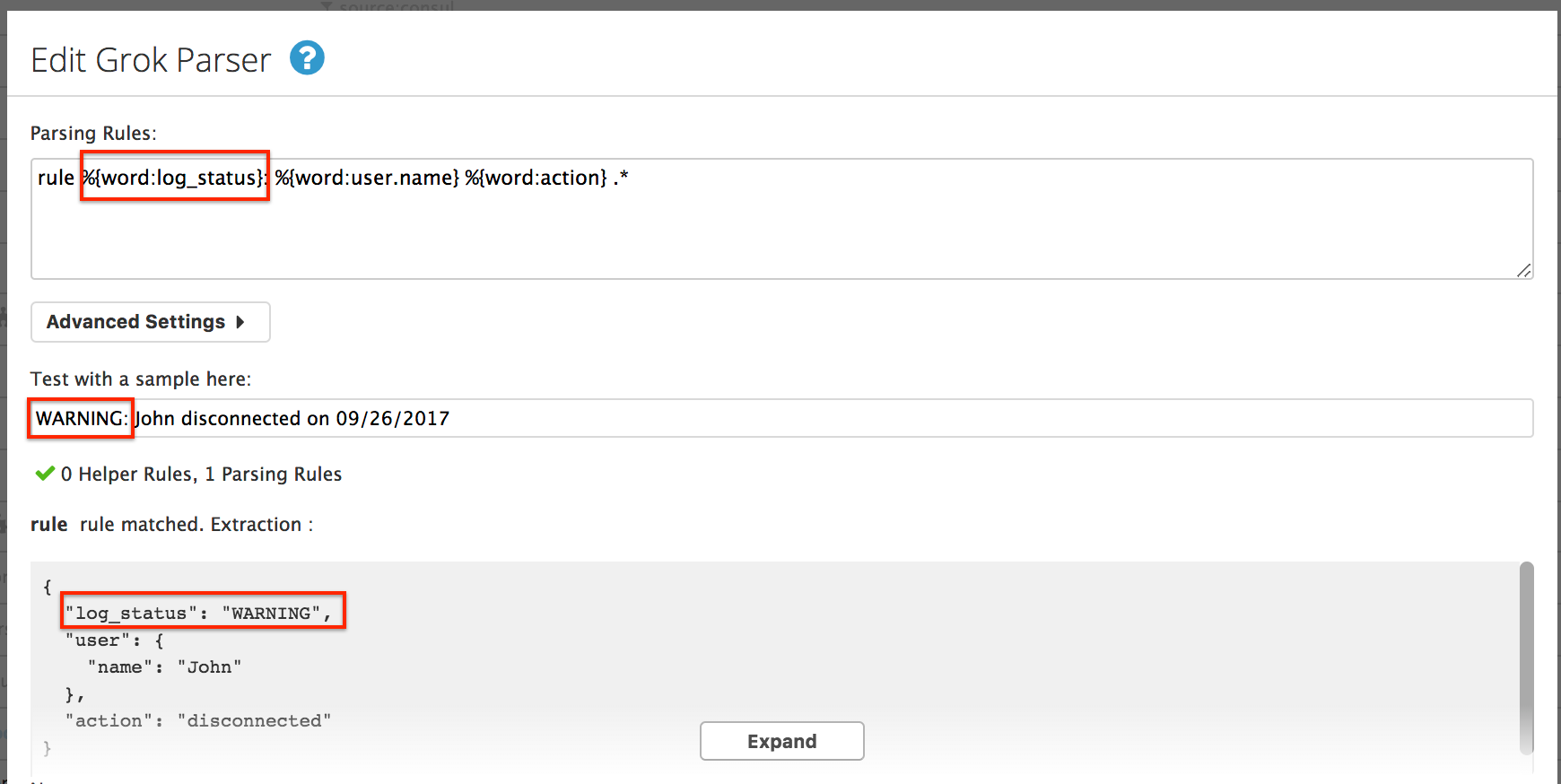
Task: Open the help question mark icon
Action: coord(307,58)
